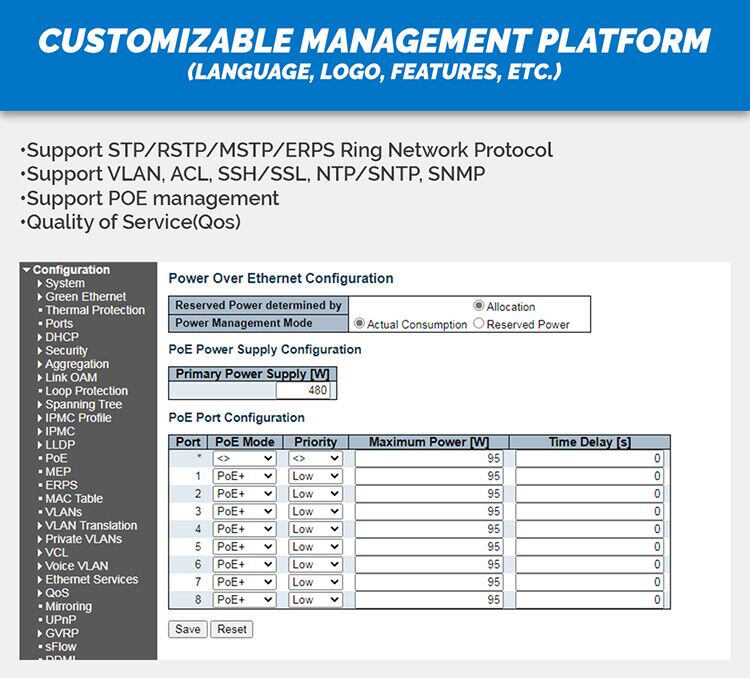Select the Allocation radio button
Screen dimensions: 750x678
479,306
